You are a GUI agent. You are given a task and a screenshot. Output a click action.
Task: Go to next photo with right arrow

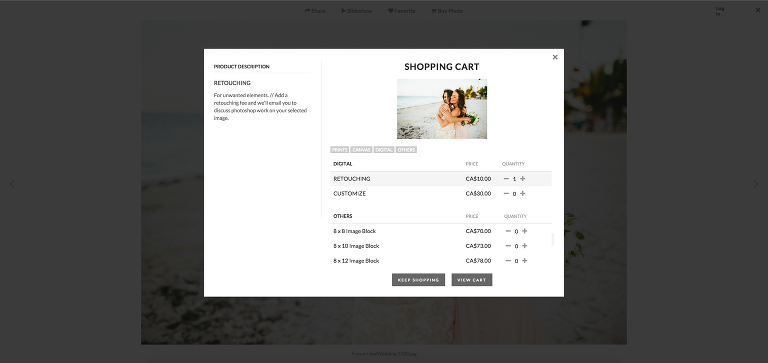tap(756, 184)
